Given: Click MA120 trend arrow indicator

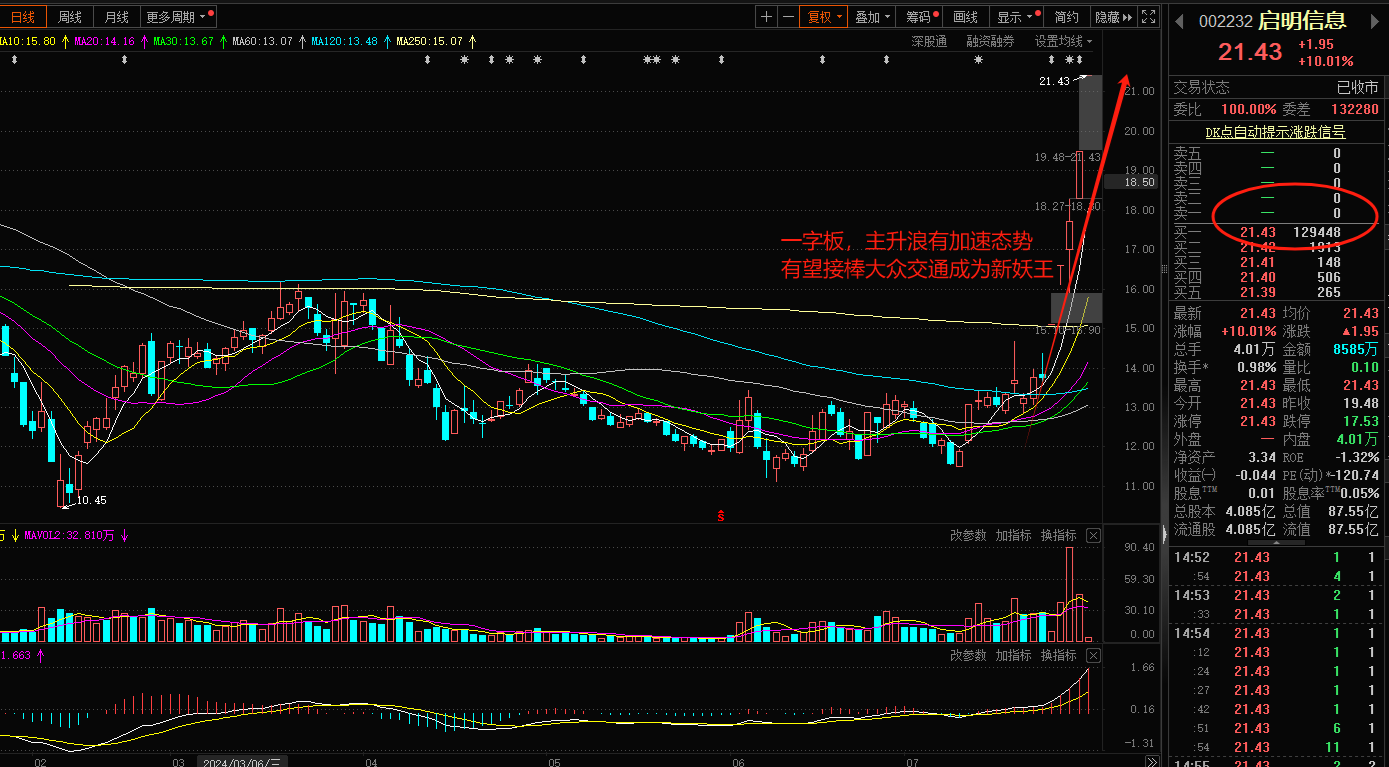Looking at the screenshot, I should pos(387,41).
